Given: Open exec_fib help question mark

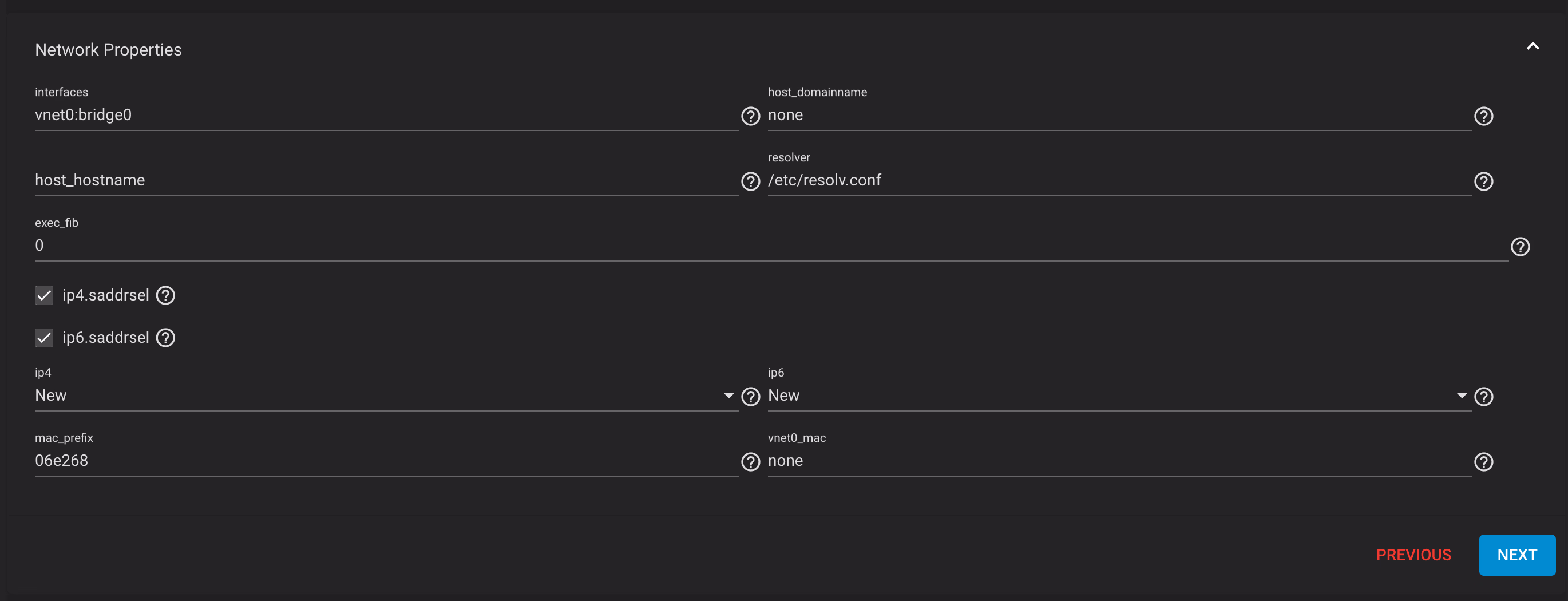Looking at the screenshot, I should [x=1520, y=247].
